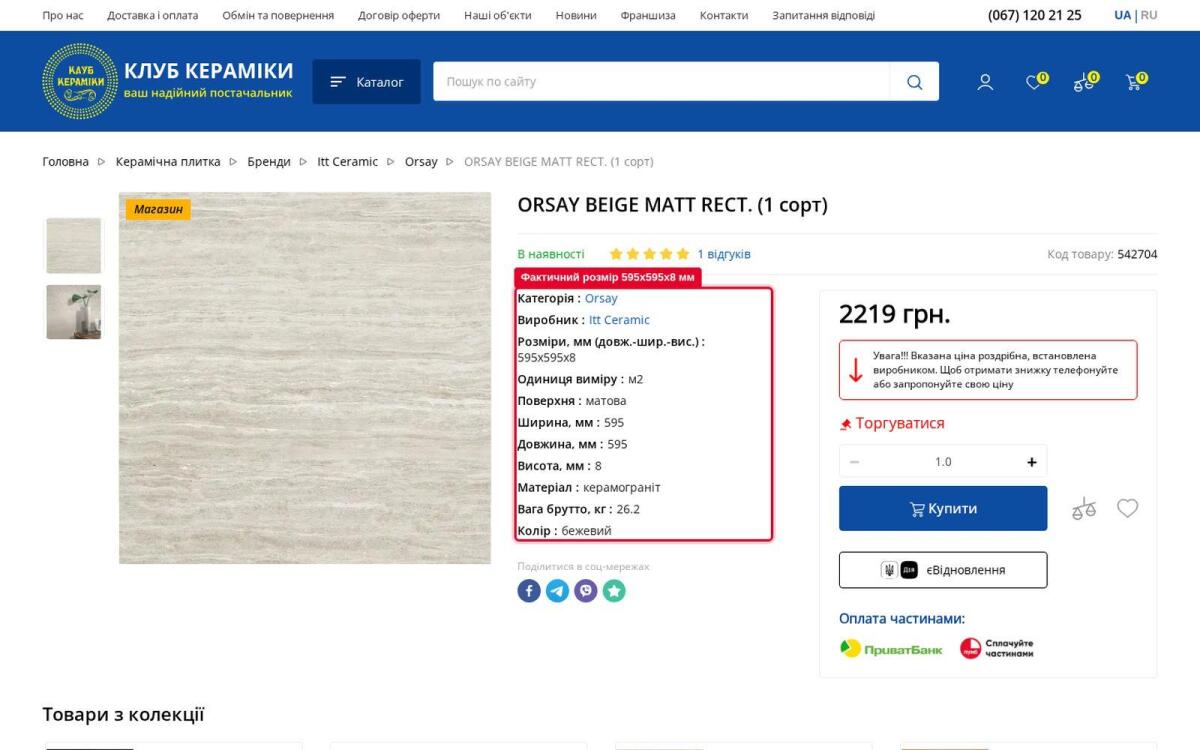Go to Orsay breadcrumb
Viewport: 1200px width, 750px height.
pyautogui.click(x=421, y=161)
